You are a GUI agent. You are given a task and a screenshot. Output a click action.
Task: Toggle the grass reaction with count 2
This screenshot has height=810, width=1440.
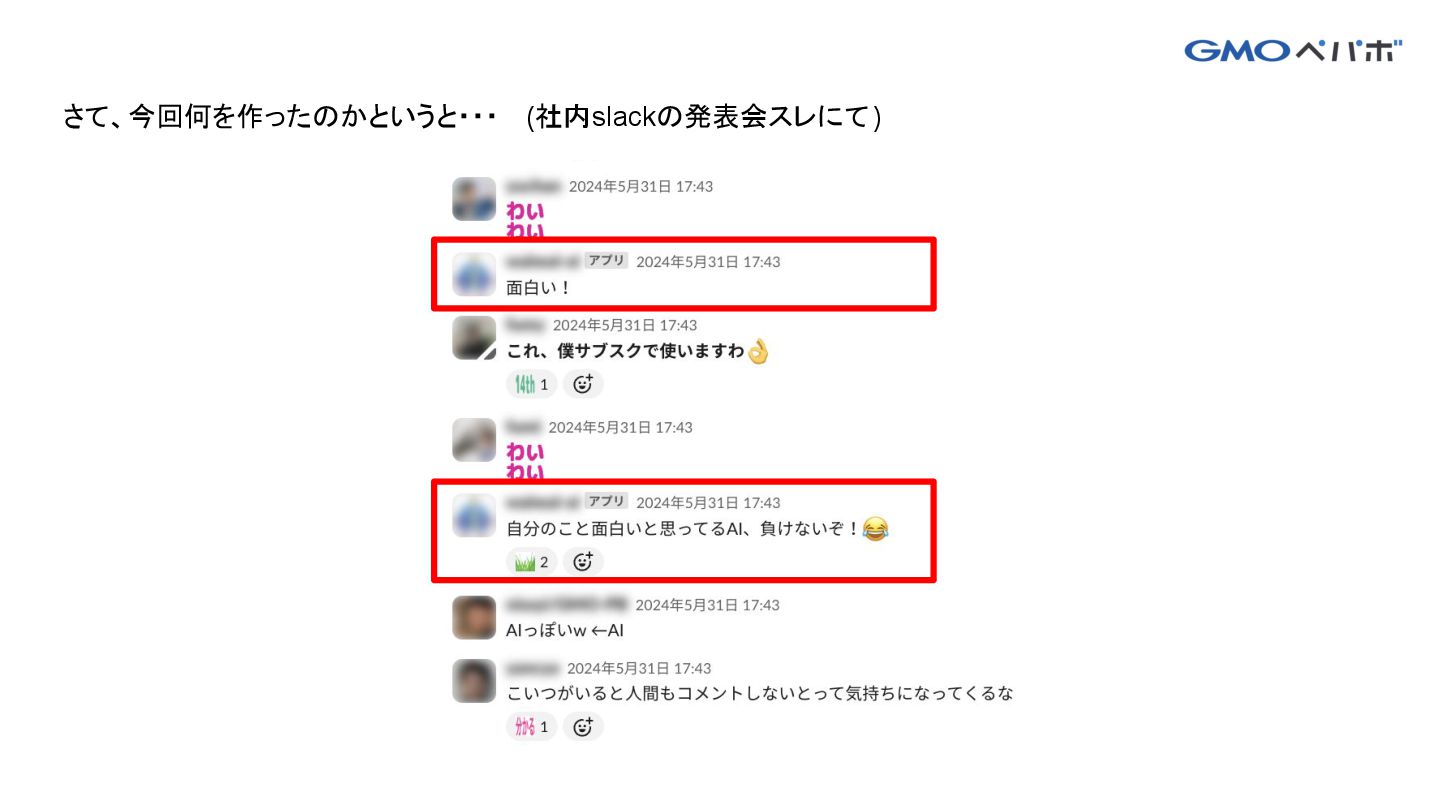pyautogui.click(x=531, y=562)
